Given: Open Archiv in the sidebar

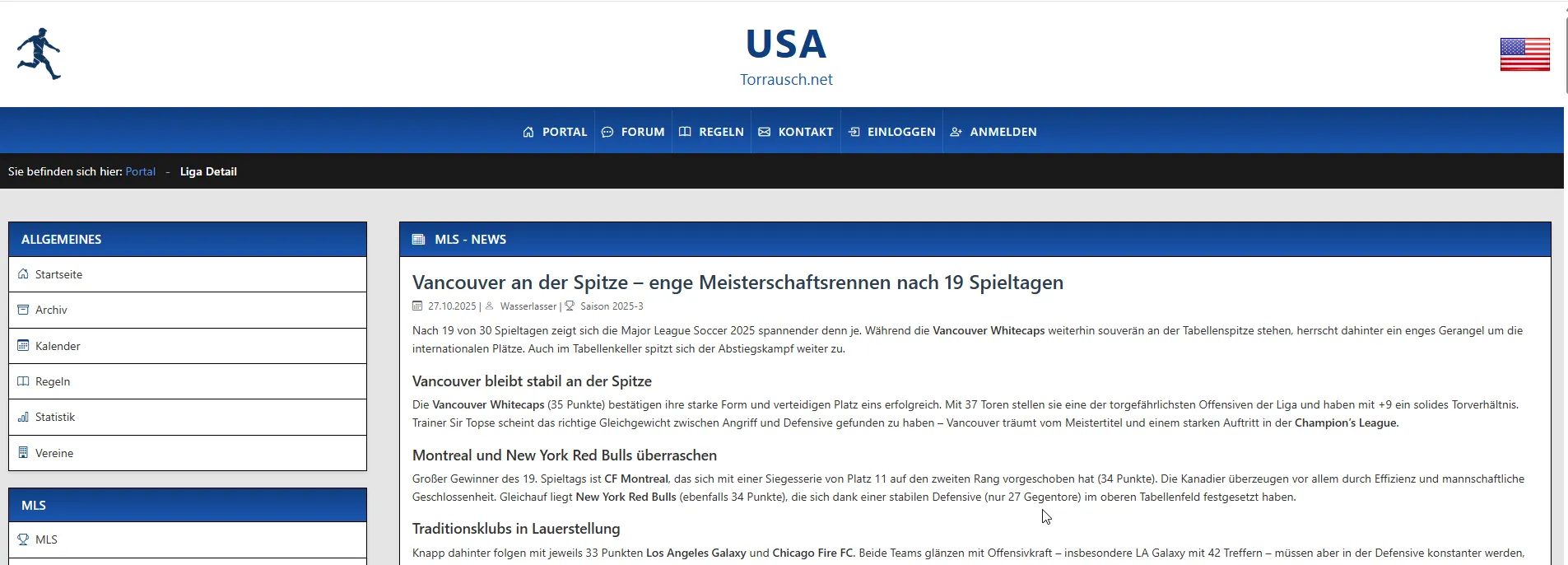Looking at the screenshot, I should 188,310.
